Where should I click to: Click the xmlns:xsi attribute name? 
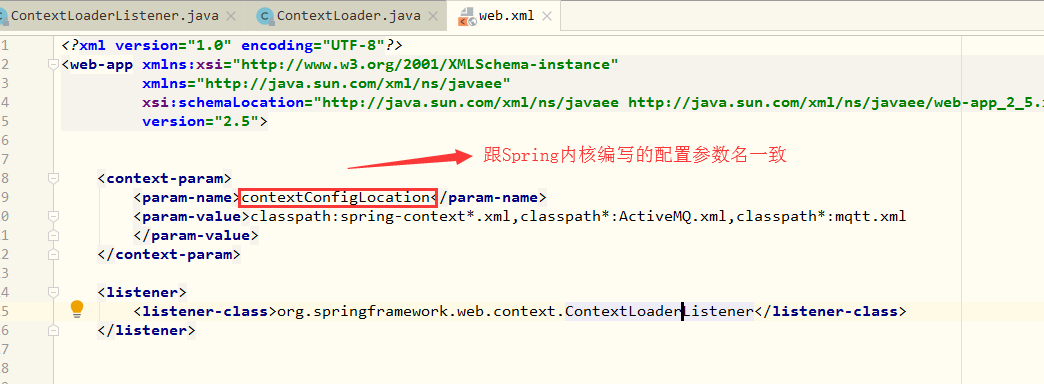182,65
